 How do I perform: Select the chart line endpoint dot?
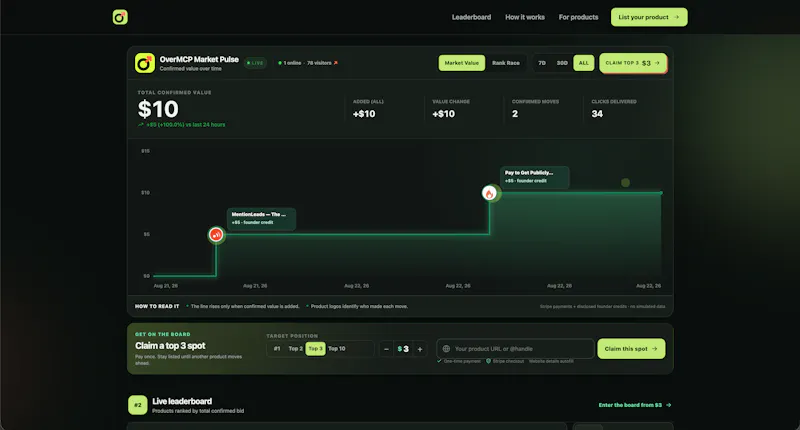(x=661, y=193)
